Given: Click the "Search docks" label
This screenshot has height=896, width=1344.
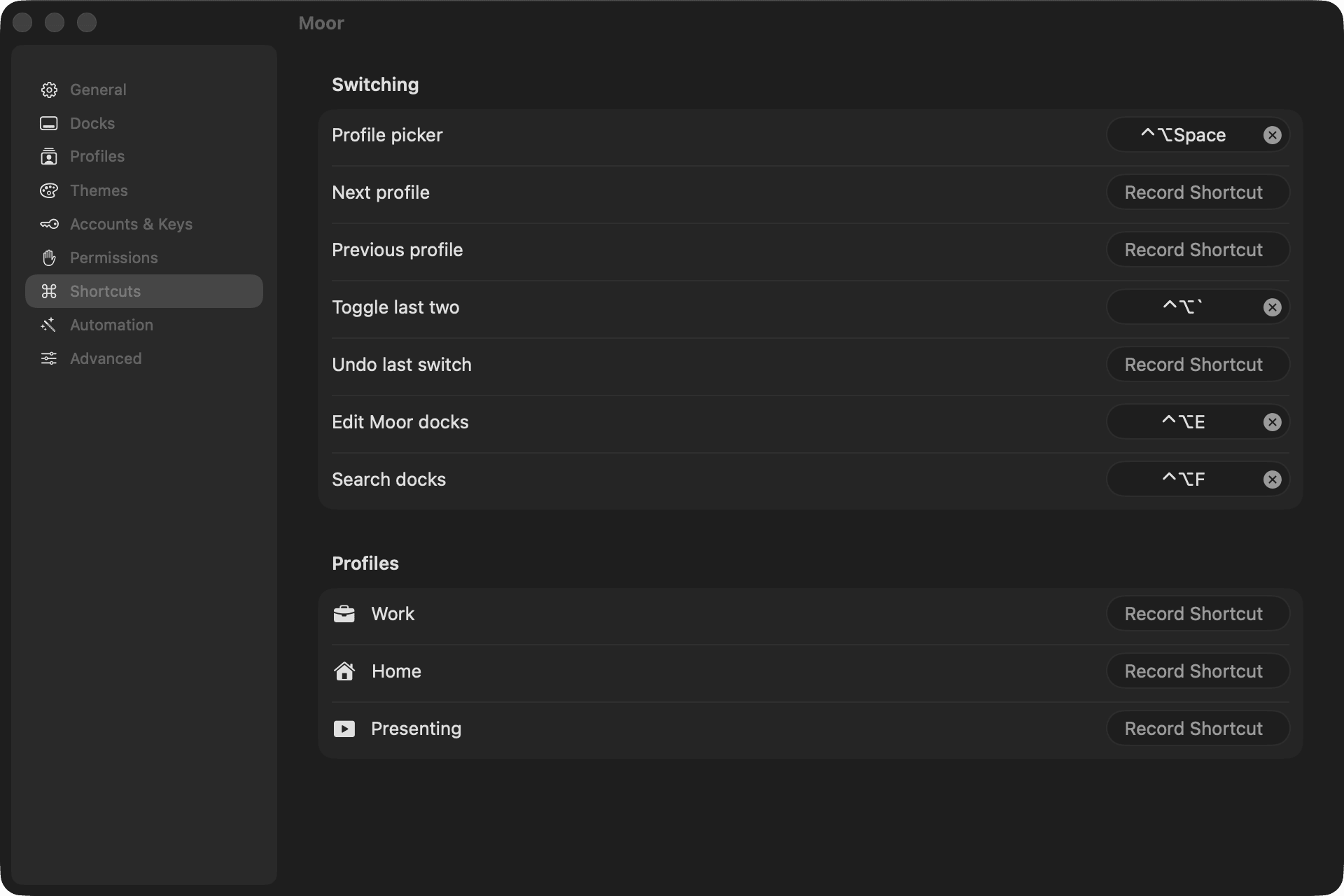Looking at the screenshot, I should click(388, 479).
